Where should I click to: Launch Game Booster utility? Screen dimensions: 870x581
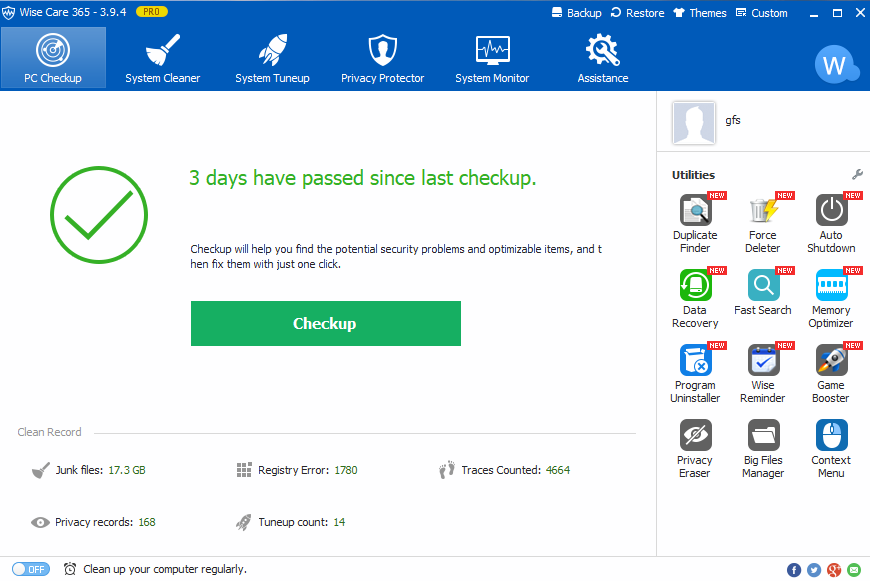coord(831,373)
